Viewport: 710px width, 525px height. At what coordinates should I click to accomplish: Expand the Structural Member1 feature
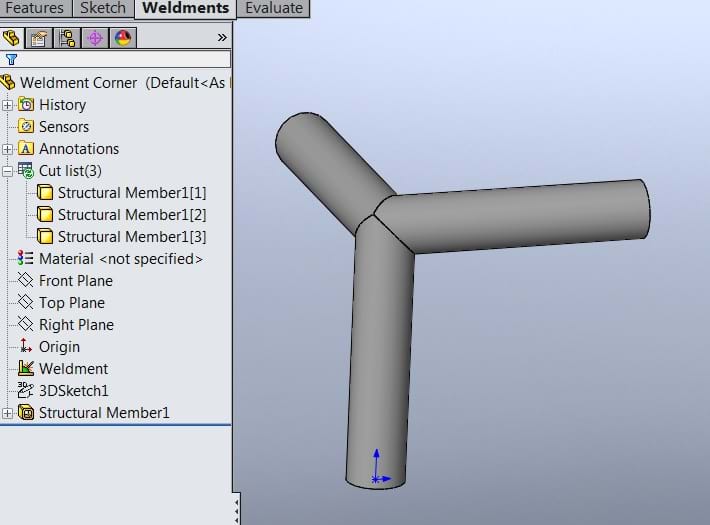(8, 413)
